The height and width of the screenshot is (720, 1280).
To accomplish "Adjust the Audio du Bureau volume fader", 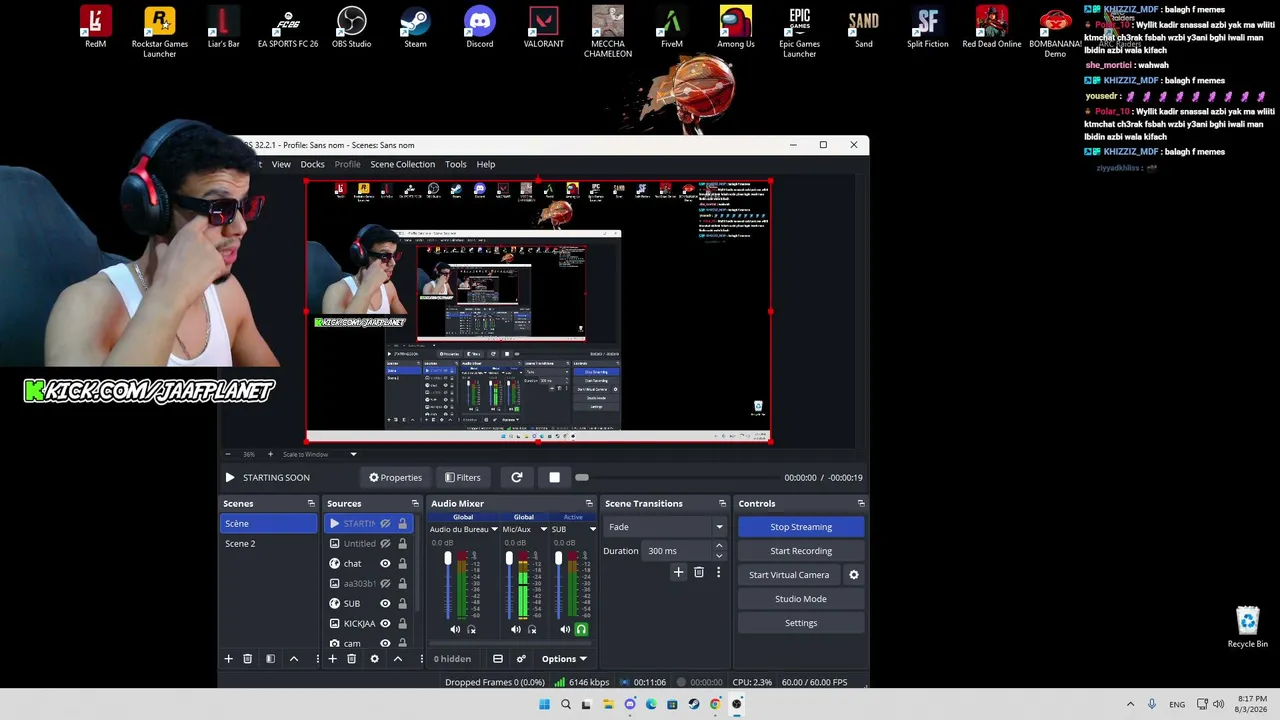I will [448, 558].
